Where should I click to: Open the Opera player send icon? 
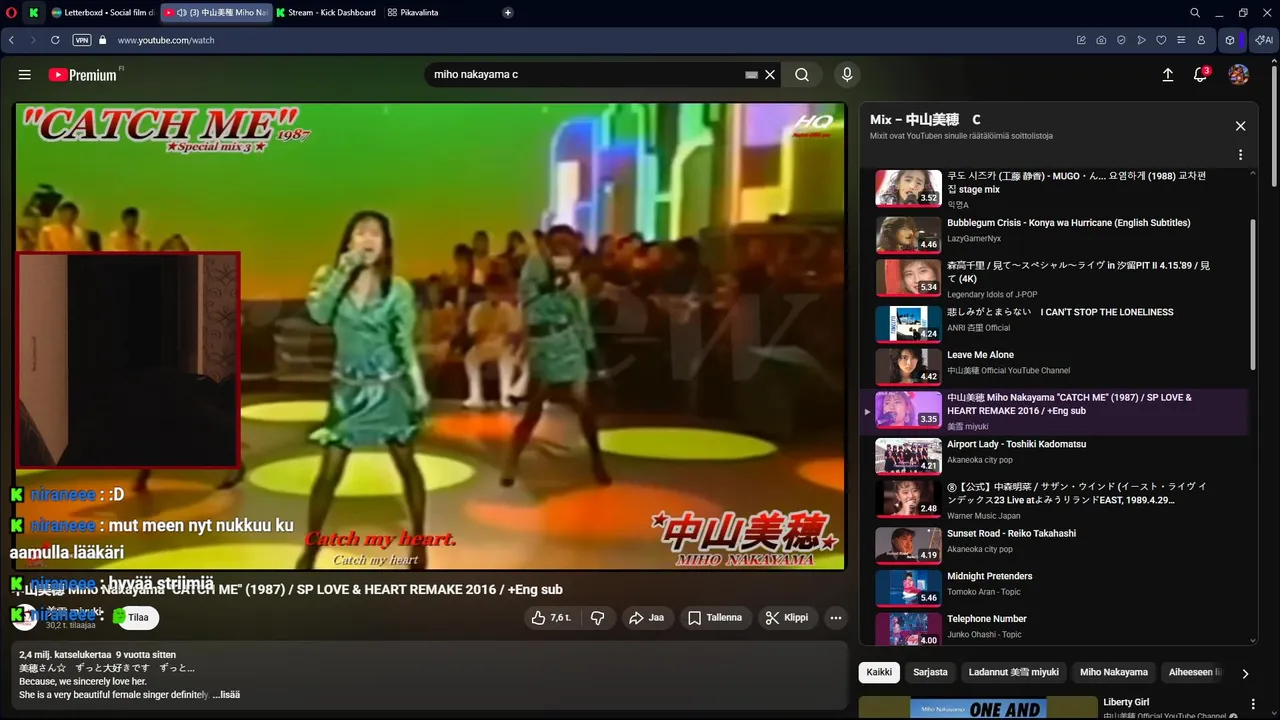coord(1141,40)
